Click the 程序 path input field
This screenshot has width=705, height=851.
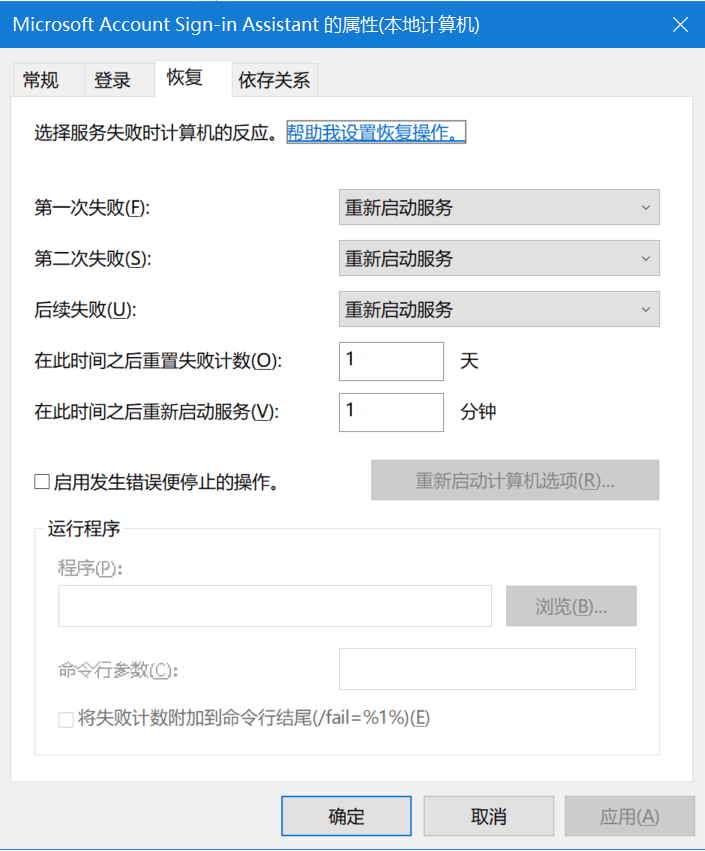[275, 606]
